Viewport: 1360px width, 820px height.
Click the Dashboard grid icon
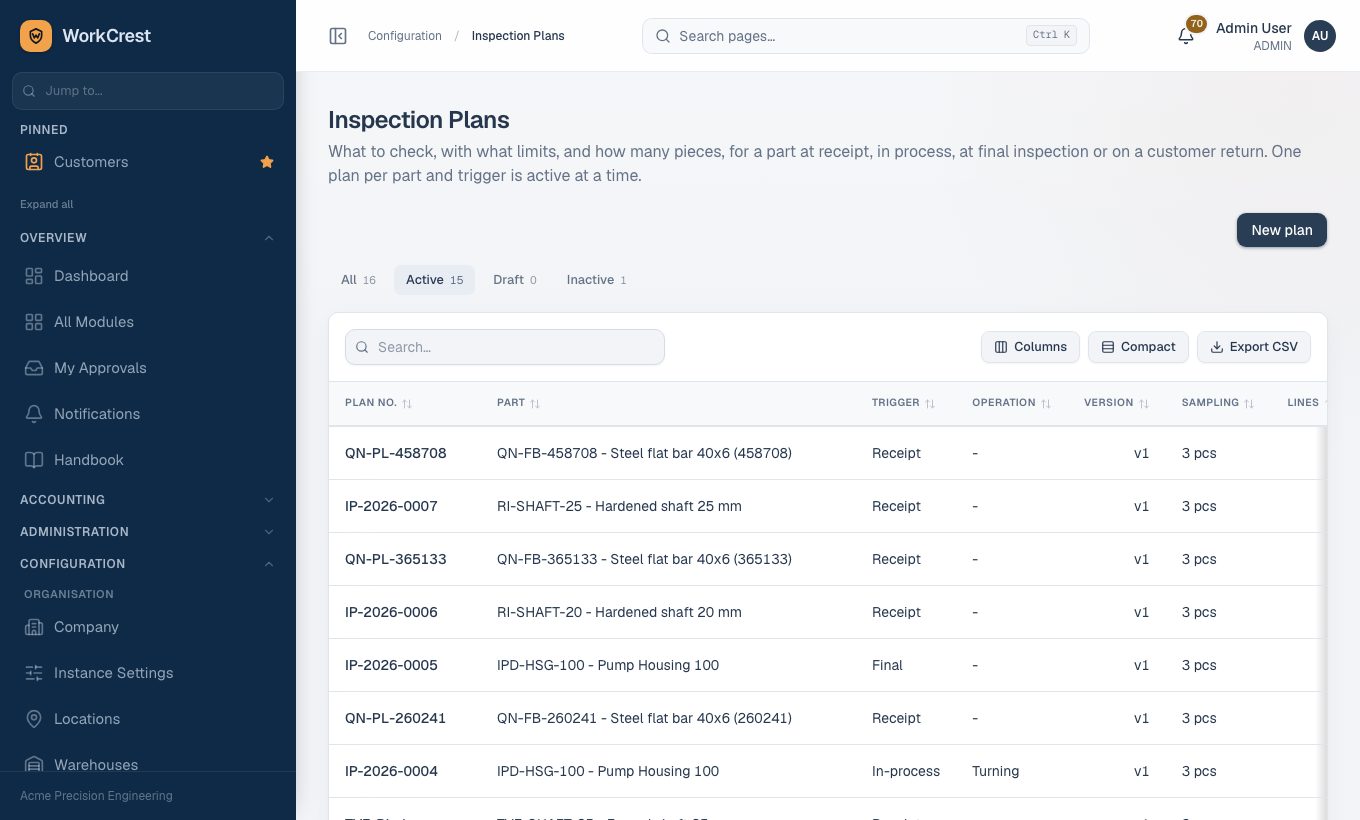(34, 276)
